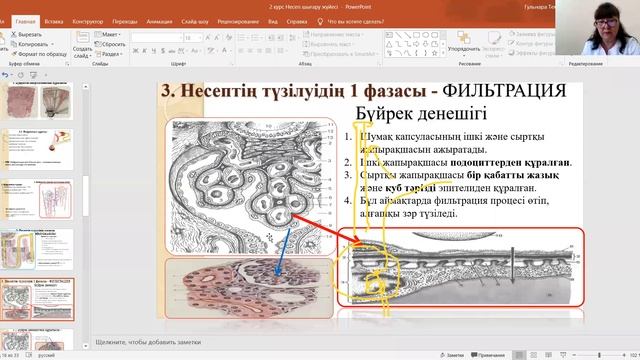The image size is (640, 360).
Task: Decrease font size with small A icon
Action: (217, 38)
